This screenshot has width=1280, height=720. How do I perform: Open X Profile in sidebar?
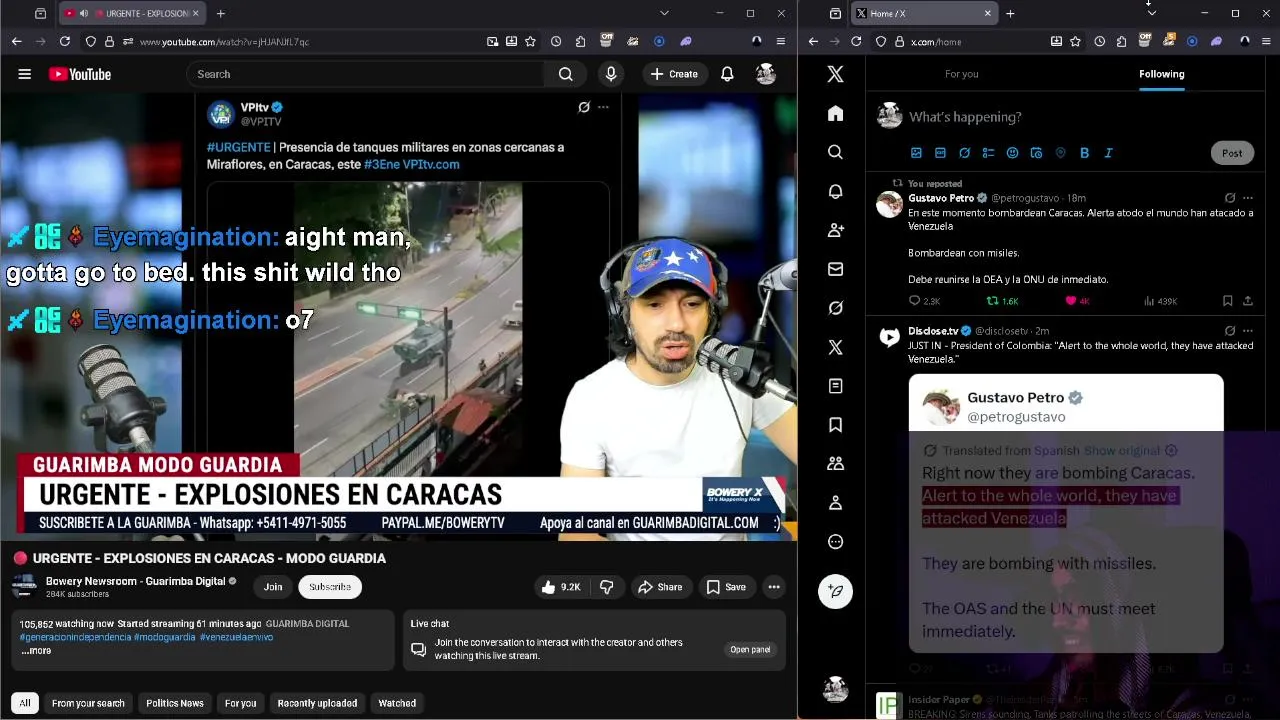(835, 503)
